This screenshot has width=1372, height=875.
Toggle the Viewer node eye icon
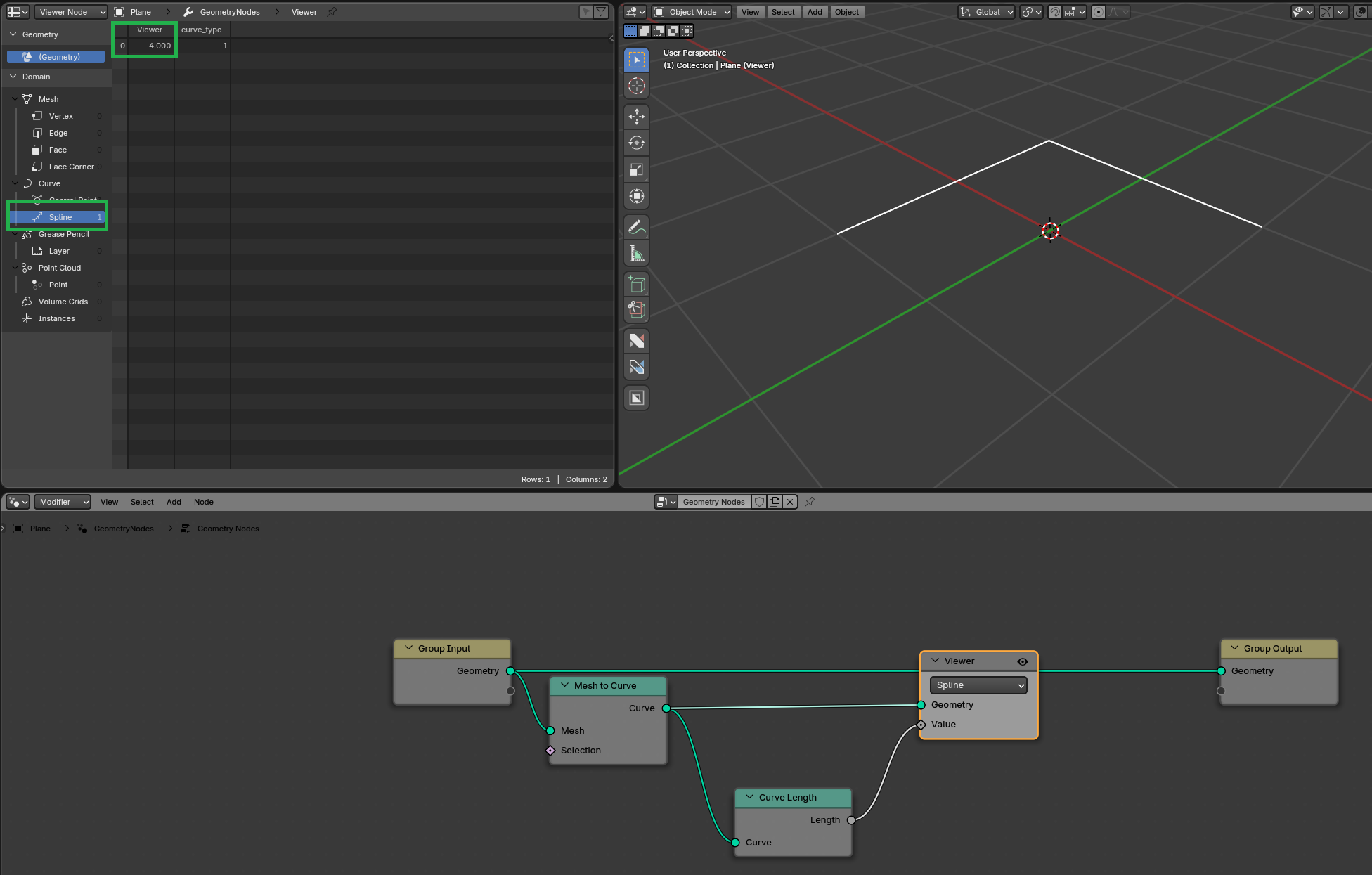(x=1023, y=661)
